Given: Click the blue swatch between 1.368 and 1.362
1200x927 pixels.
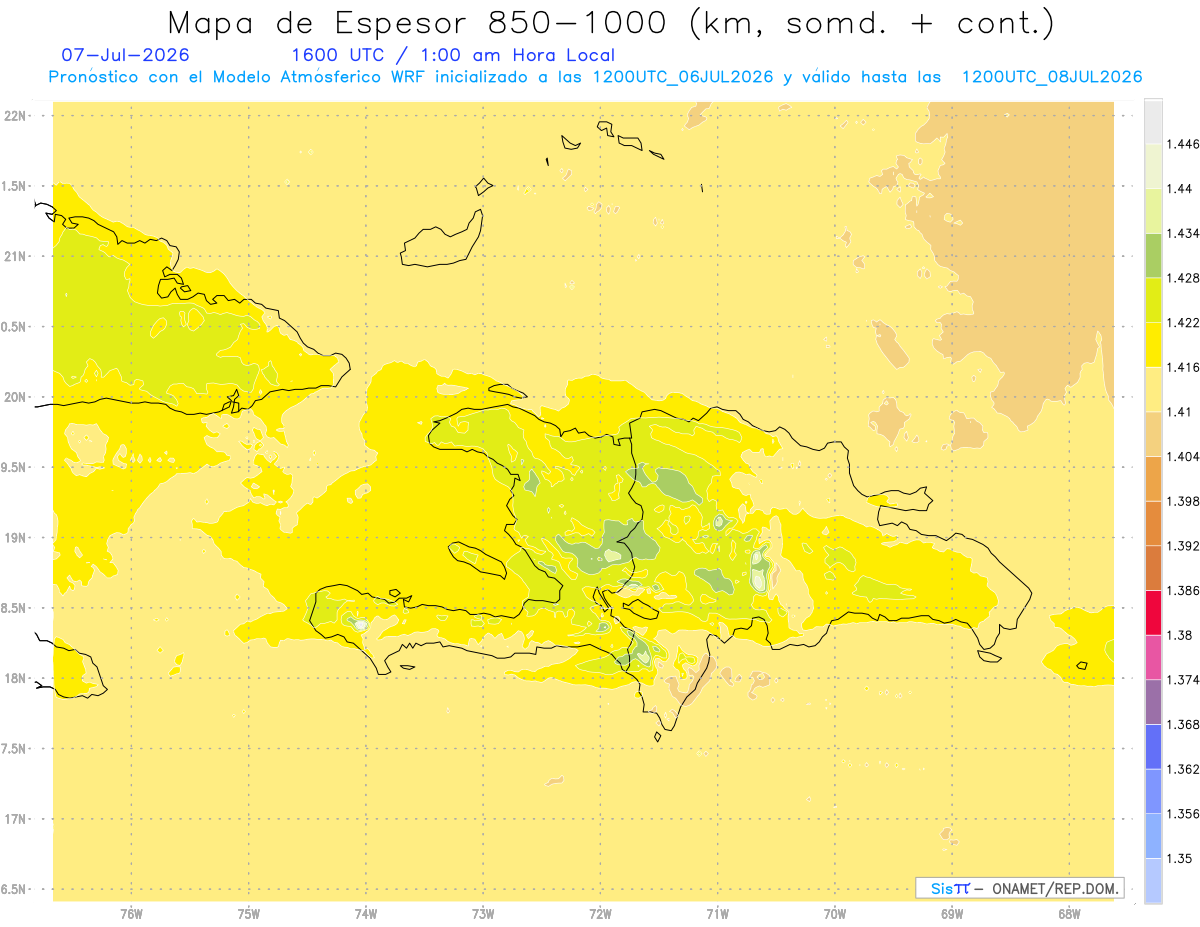Looking at the screenshot, I should [1153, 747].
